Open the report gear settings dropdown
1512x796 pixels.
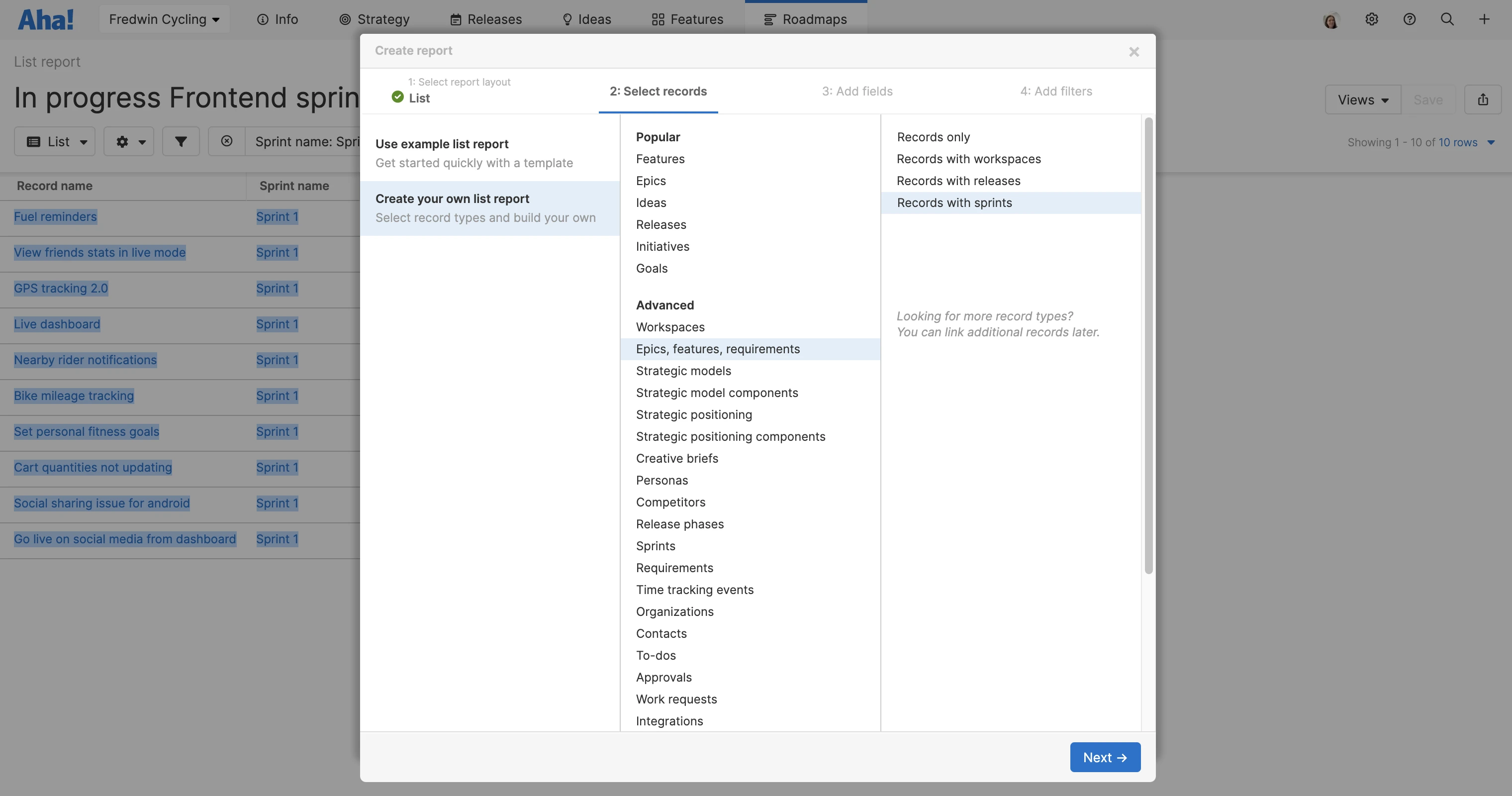129,141
